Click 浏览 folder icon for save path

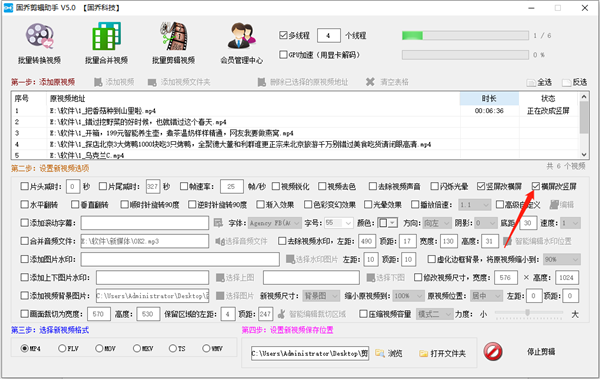380,353
